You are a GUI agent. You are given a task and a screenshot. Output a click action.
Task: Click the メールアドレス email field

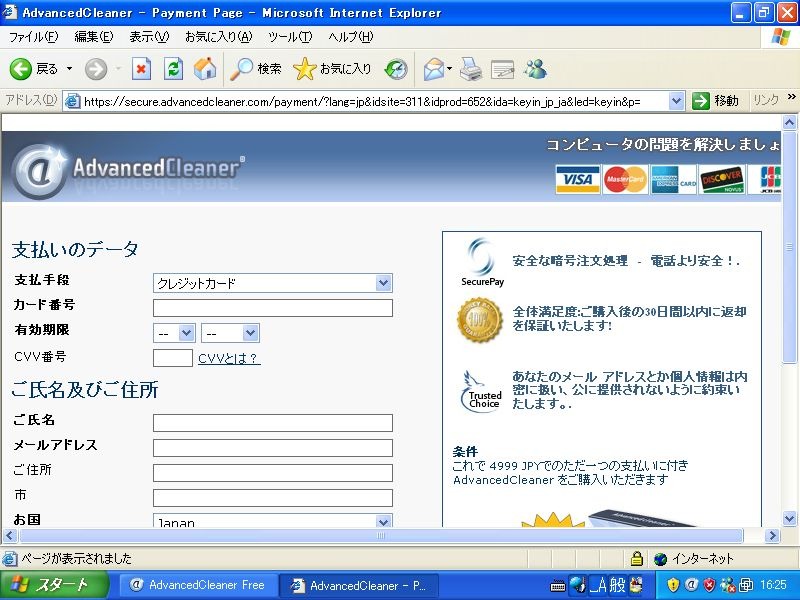(x=272, y=448)
